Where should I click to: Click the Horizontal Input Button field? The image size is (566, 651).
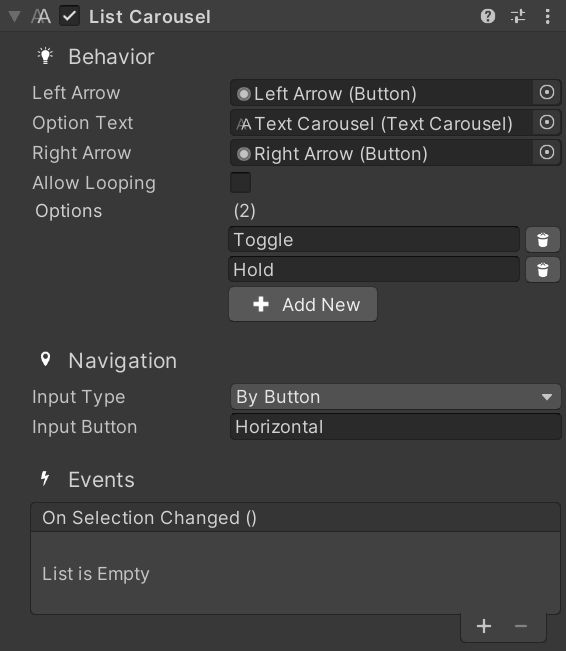(x=395, y=427)
